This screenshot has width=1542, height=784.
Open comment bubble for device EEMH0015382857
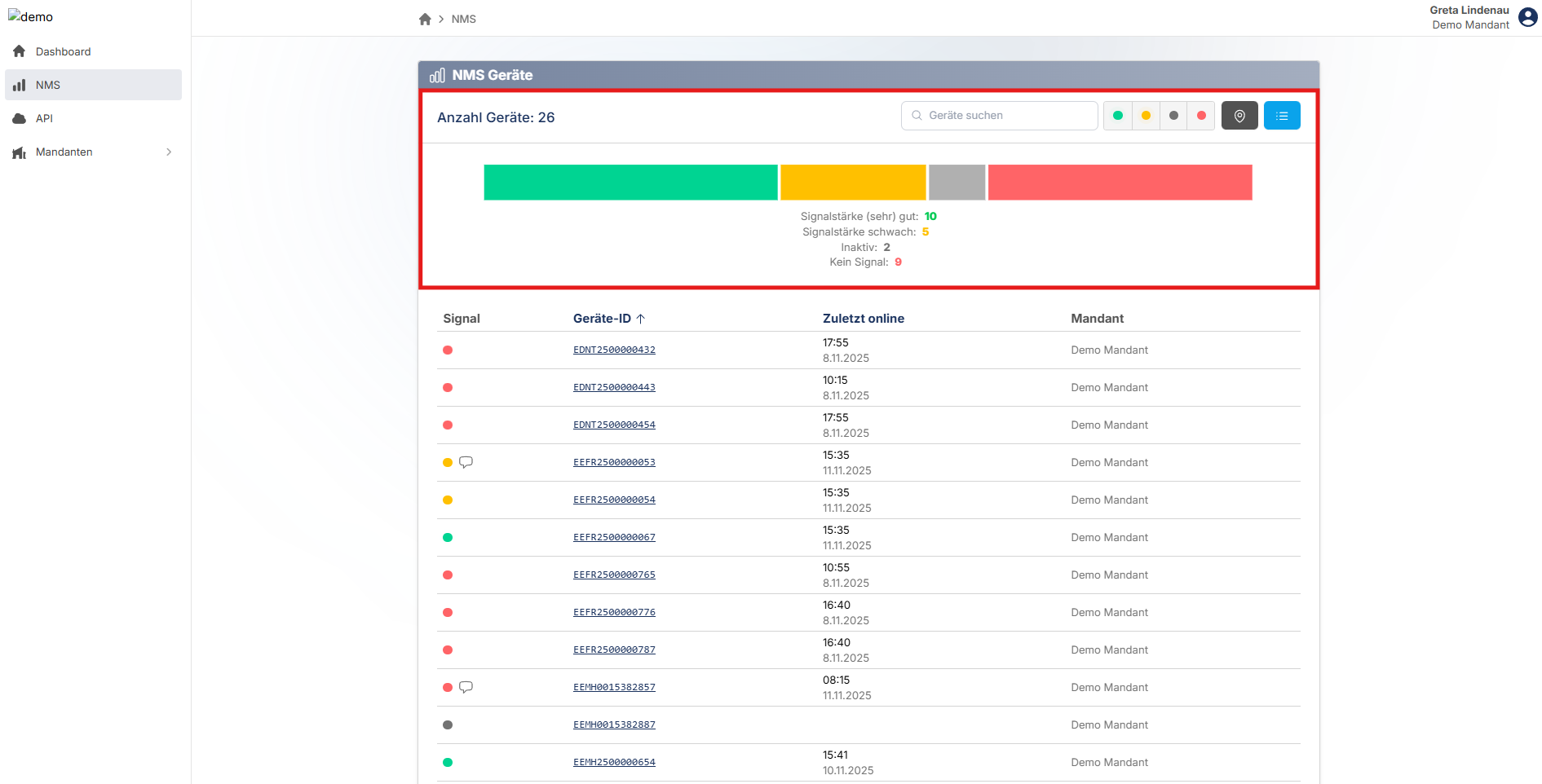point(466,687)
